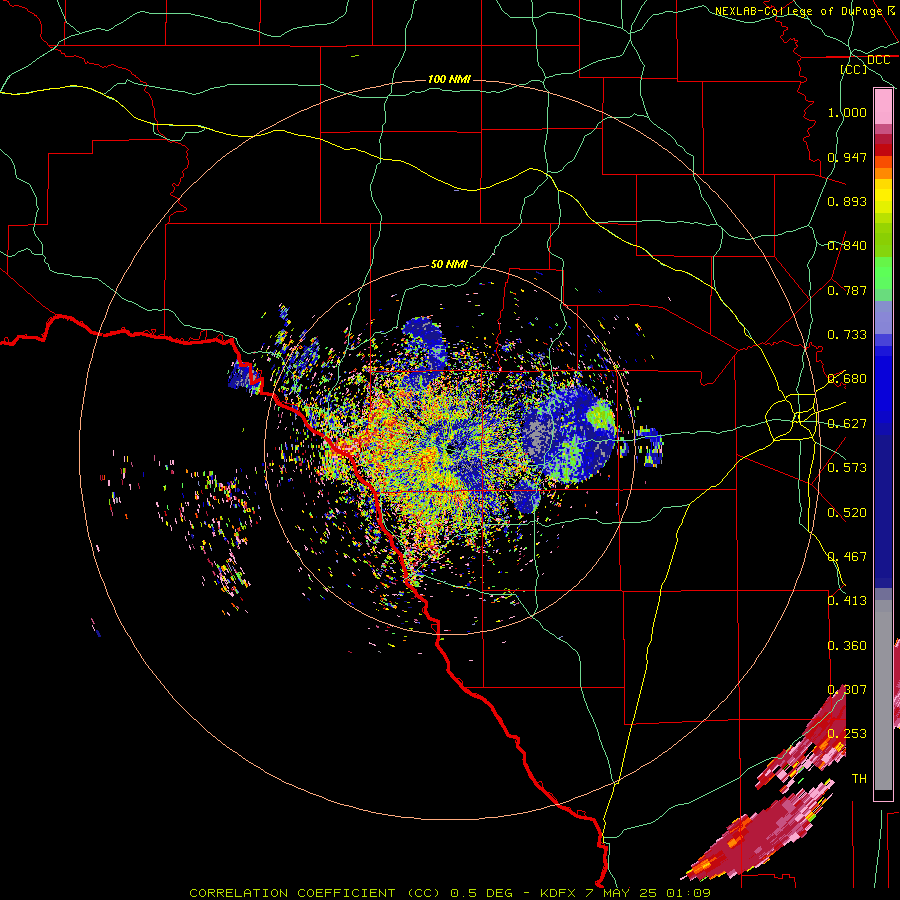Select the 0.253 scale value
Screen dimensions: 900x900
[847, 734]
